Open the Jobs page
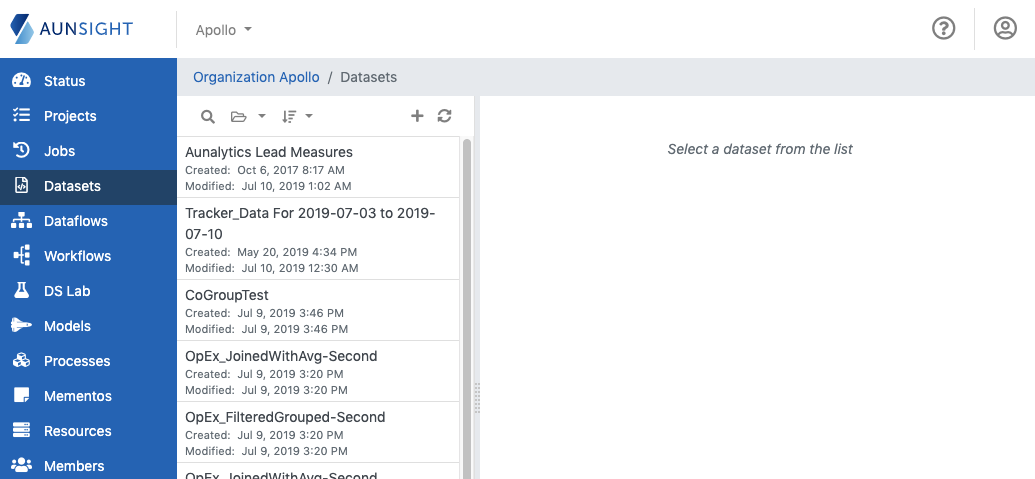The image size is (1035, 479). pyautogui.click(x=59, y=151)
